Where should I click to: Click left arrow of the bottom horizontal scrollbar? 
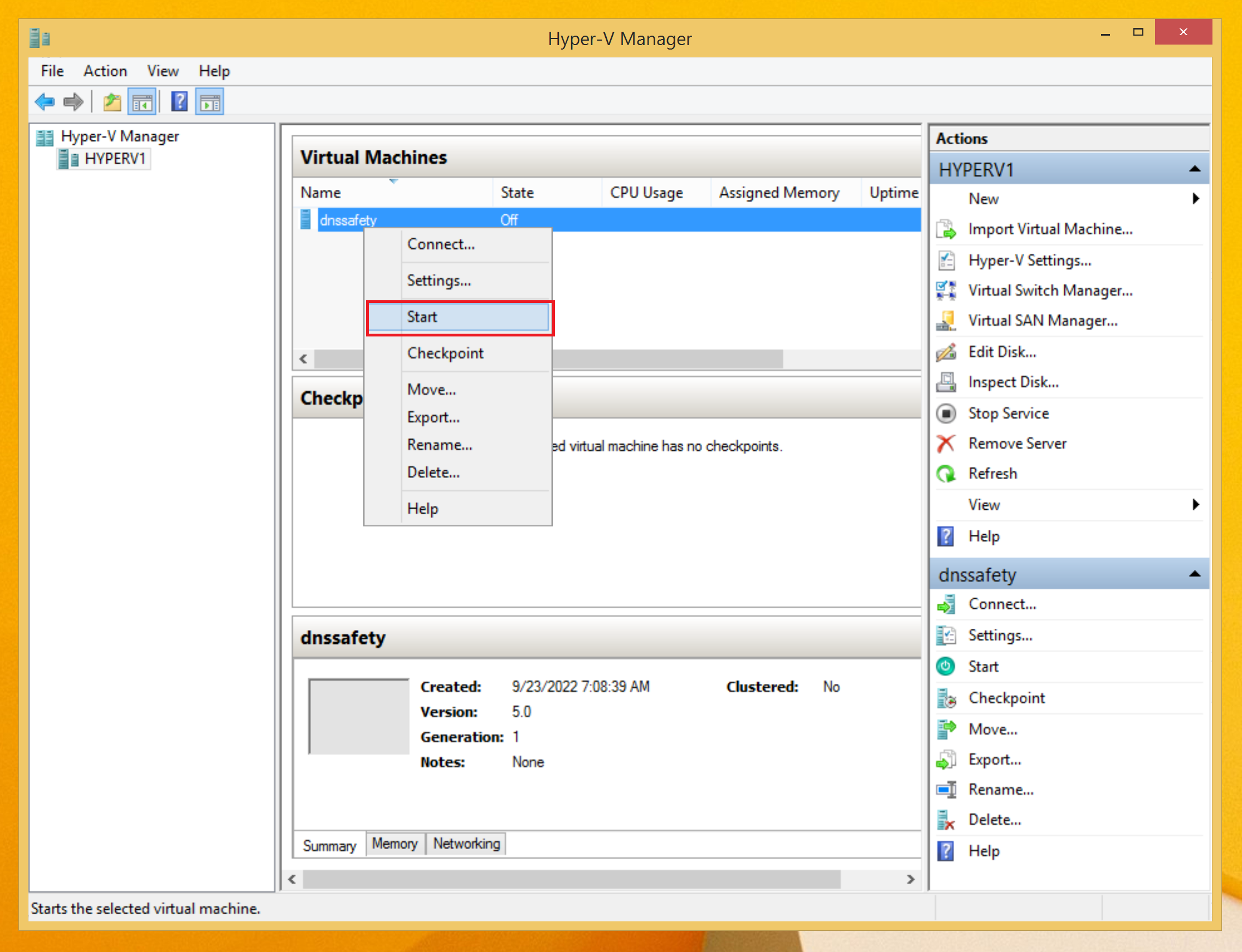(x=292, y=880)
